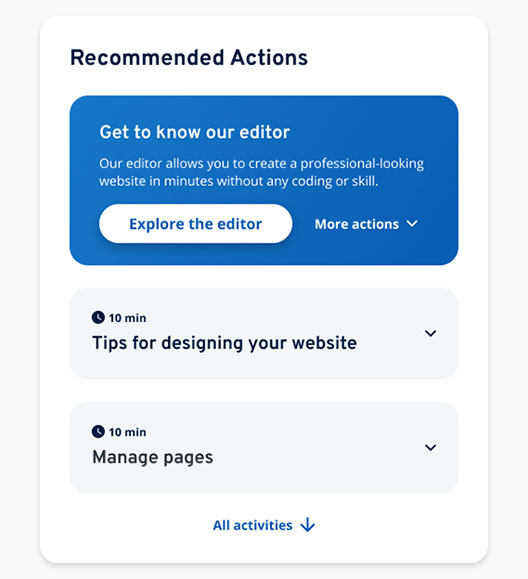This screenshot has width=528, height=579.
Task: Click the blue Get to know editor card
Action: [x=264, y=180]
